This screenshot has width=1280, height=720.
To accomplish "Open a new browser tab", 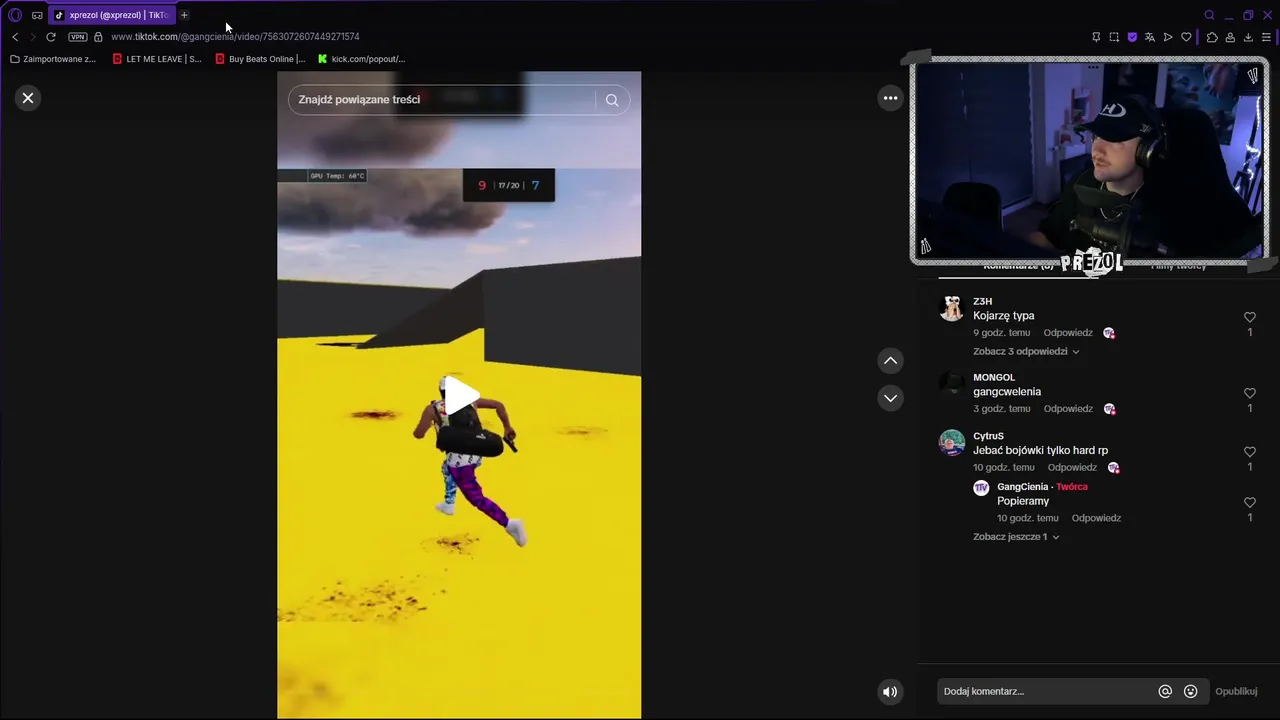I will pos(184,15).
